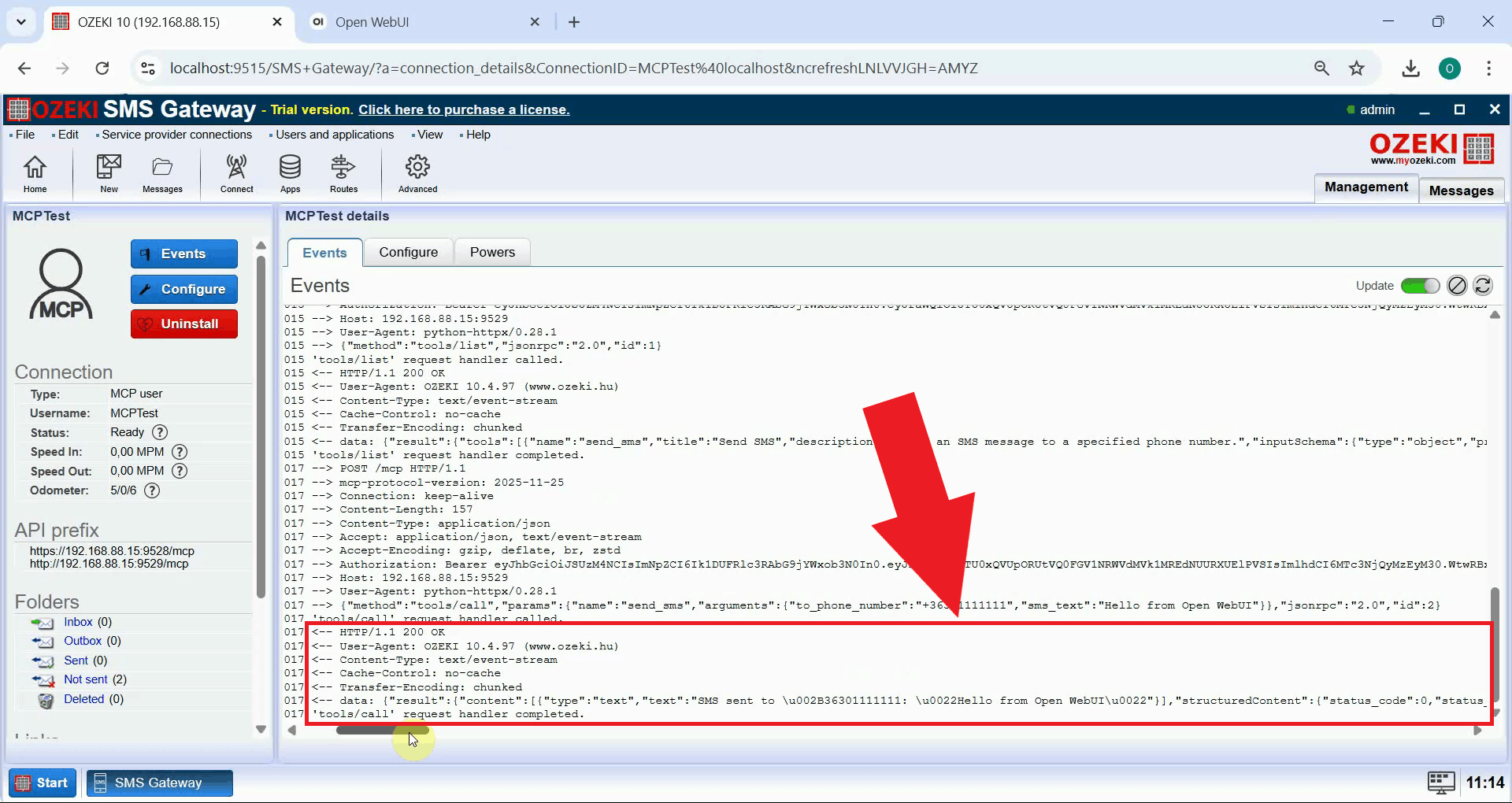Screen dimensions: 1512x803
Task: Go back with browser back arrow
Action: point(24,68)
